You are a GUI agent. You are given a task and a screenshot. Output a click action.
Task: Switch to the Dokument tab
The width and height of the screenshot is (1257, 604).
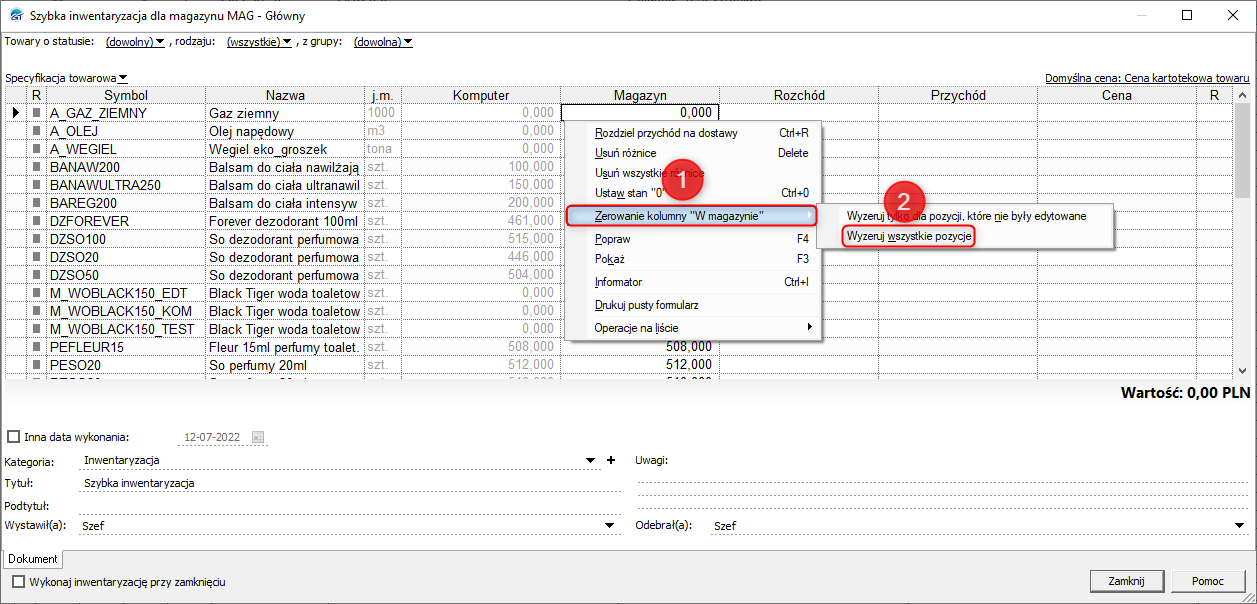pos(33,559)
